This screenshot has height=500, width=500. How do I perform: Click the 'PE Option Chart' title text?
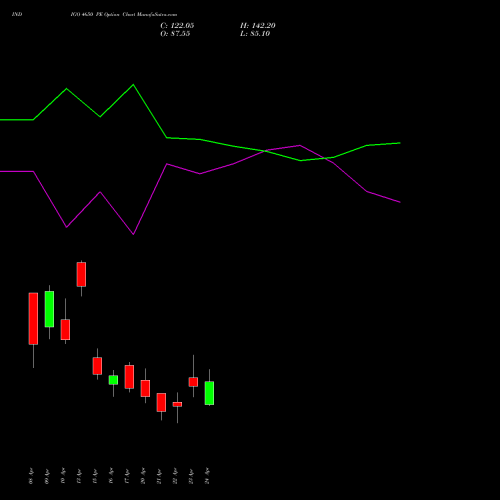[115, 15]
